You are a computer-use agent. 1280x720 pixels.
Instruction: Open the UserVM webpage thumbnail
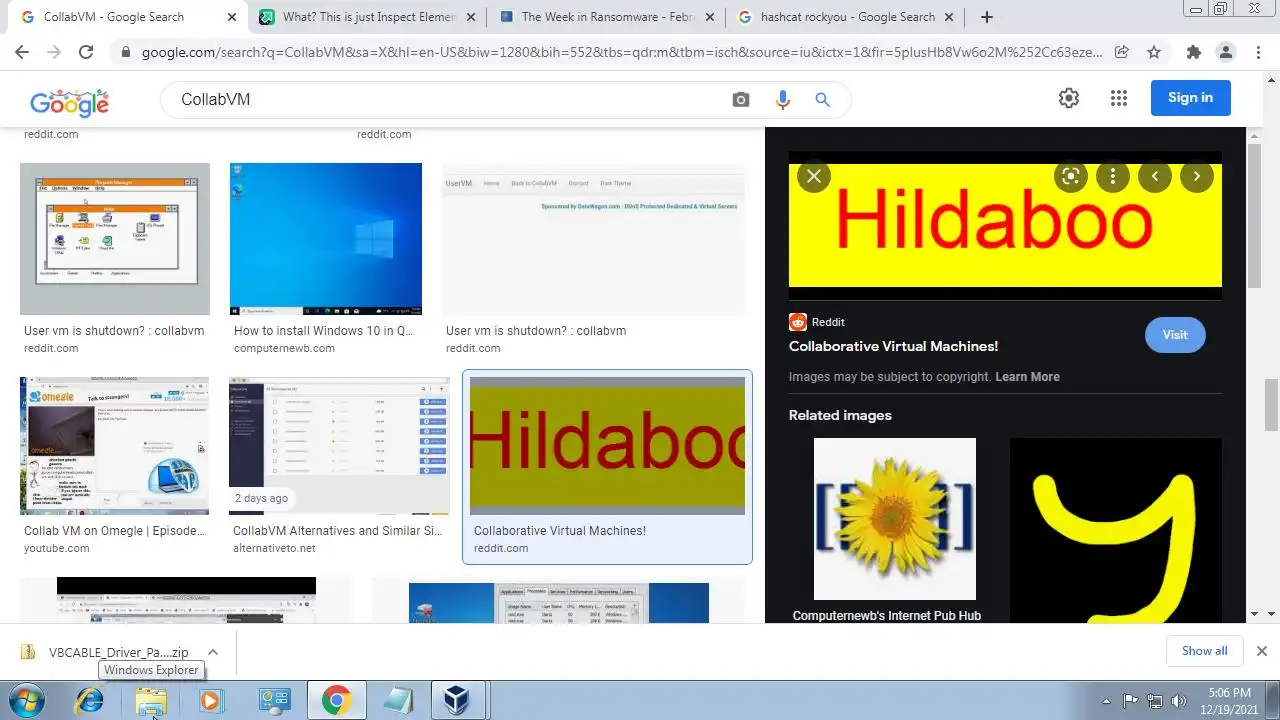click(594, 239)
